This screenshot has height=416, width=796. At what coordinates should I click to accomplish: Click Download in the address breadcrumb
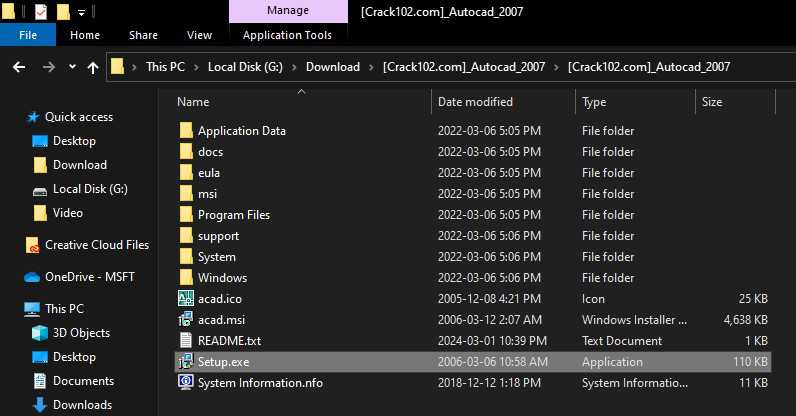coord(332,68)
